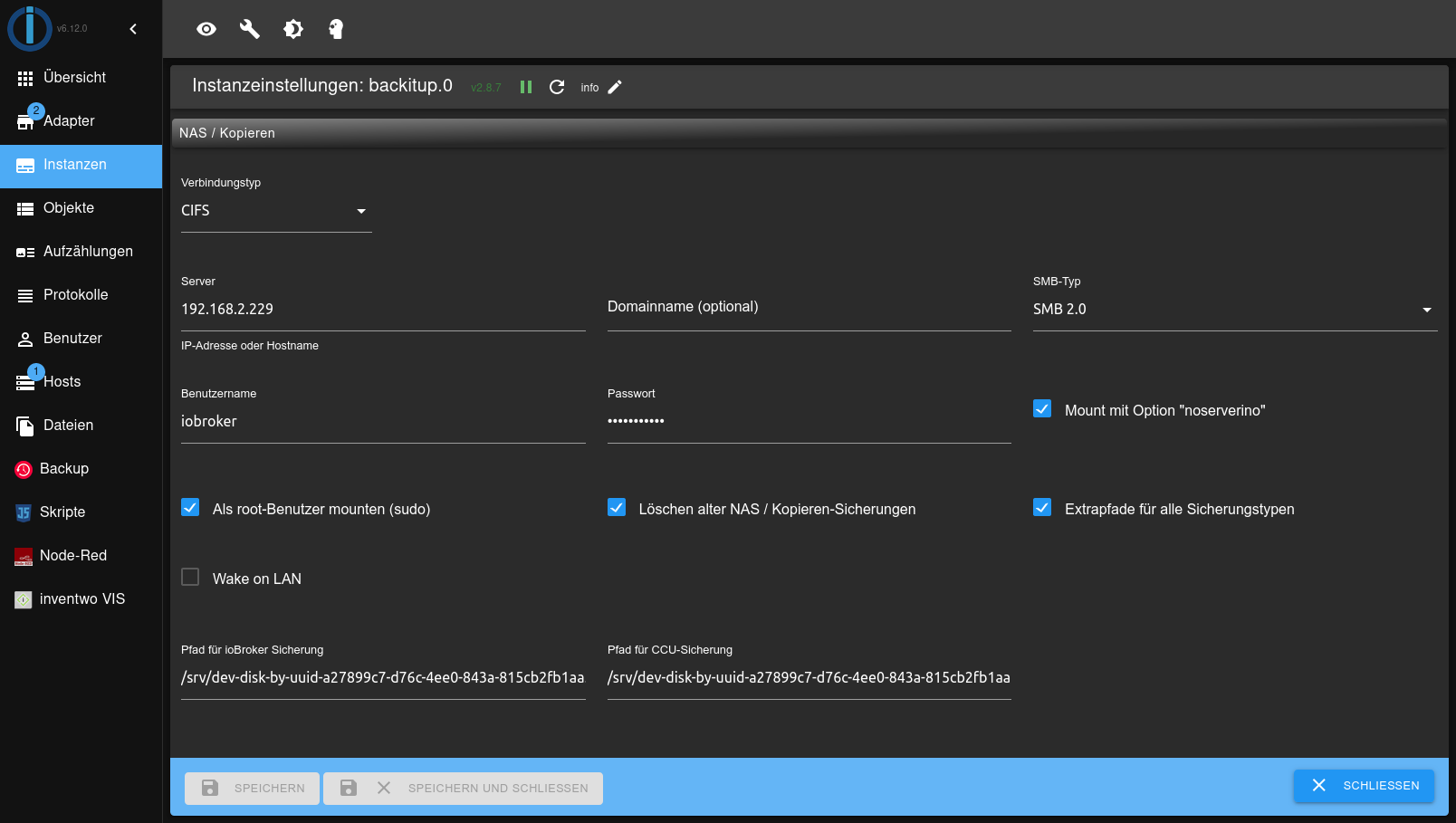Pause the backitup.0 instance
Screen dimensions: 1456x823
pos(526,87)
